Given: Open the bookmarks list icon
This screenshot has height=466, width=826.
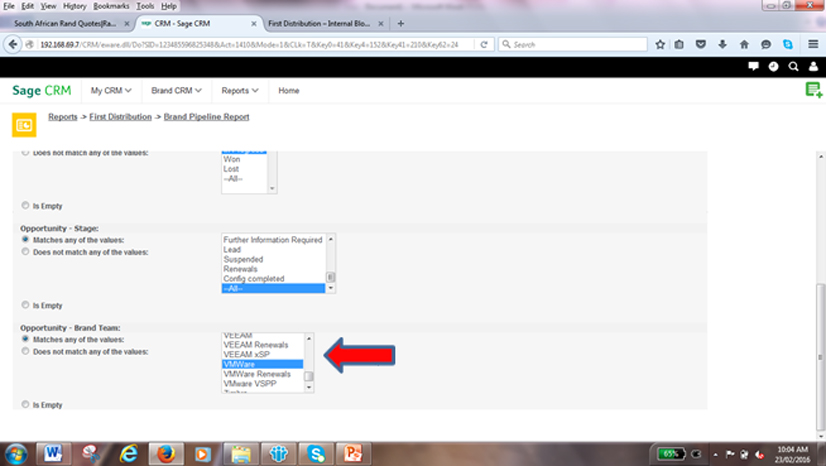Looking at the screenshot, I should [x=680, y=45].
